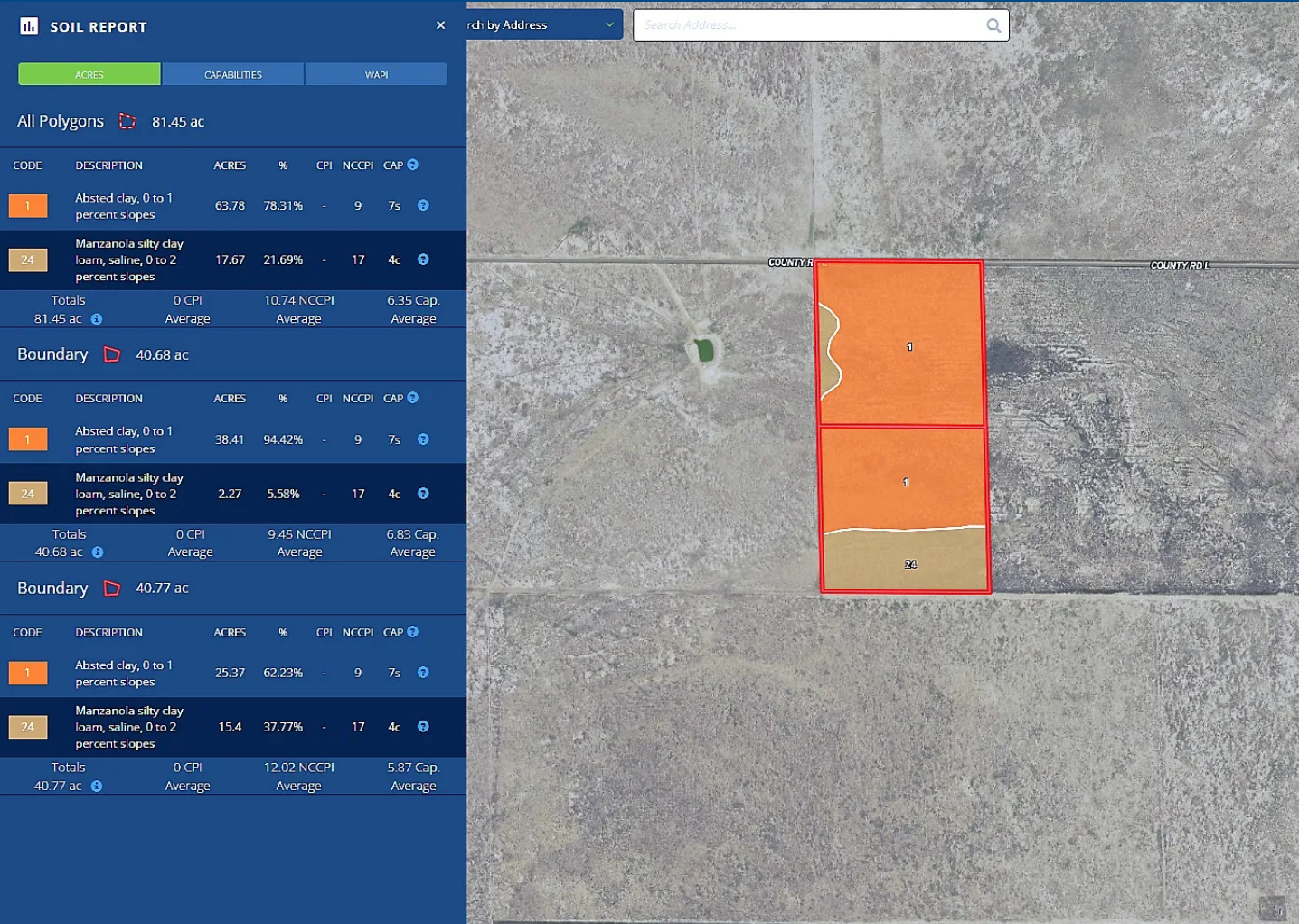The image size is (1299, 924).
Task: Click the magnifying glass search icon
Action: pyautogui.click(x=993, y=25)
